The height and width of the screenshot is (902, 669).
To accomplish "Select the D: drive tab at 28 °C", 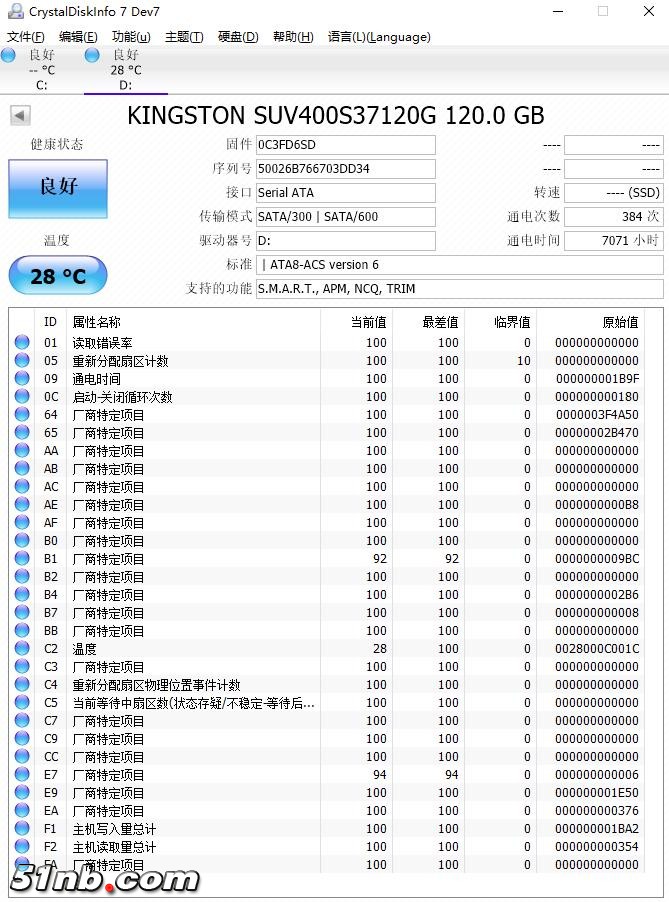I will click(126, 70).
